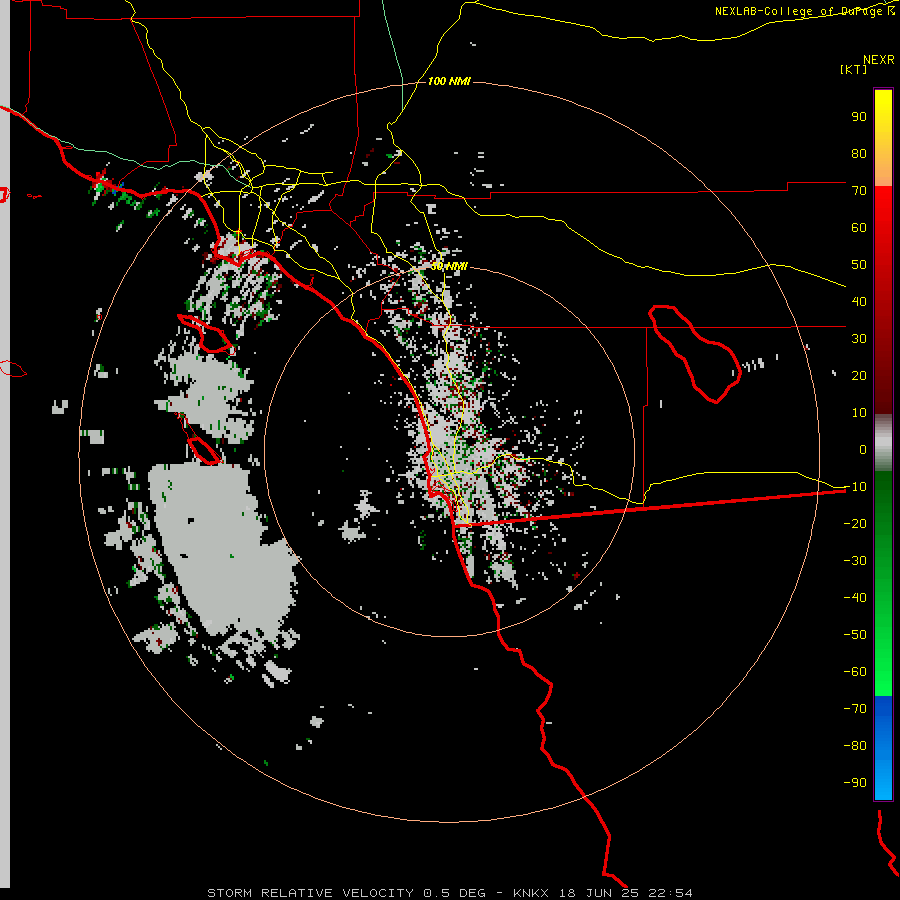Screen dimensions: 900x900
Task: Click the -50 value on the velocity scale
Action: point(855,635)
